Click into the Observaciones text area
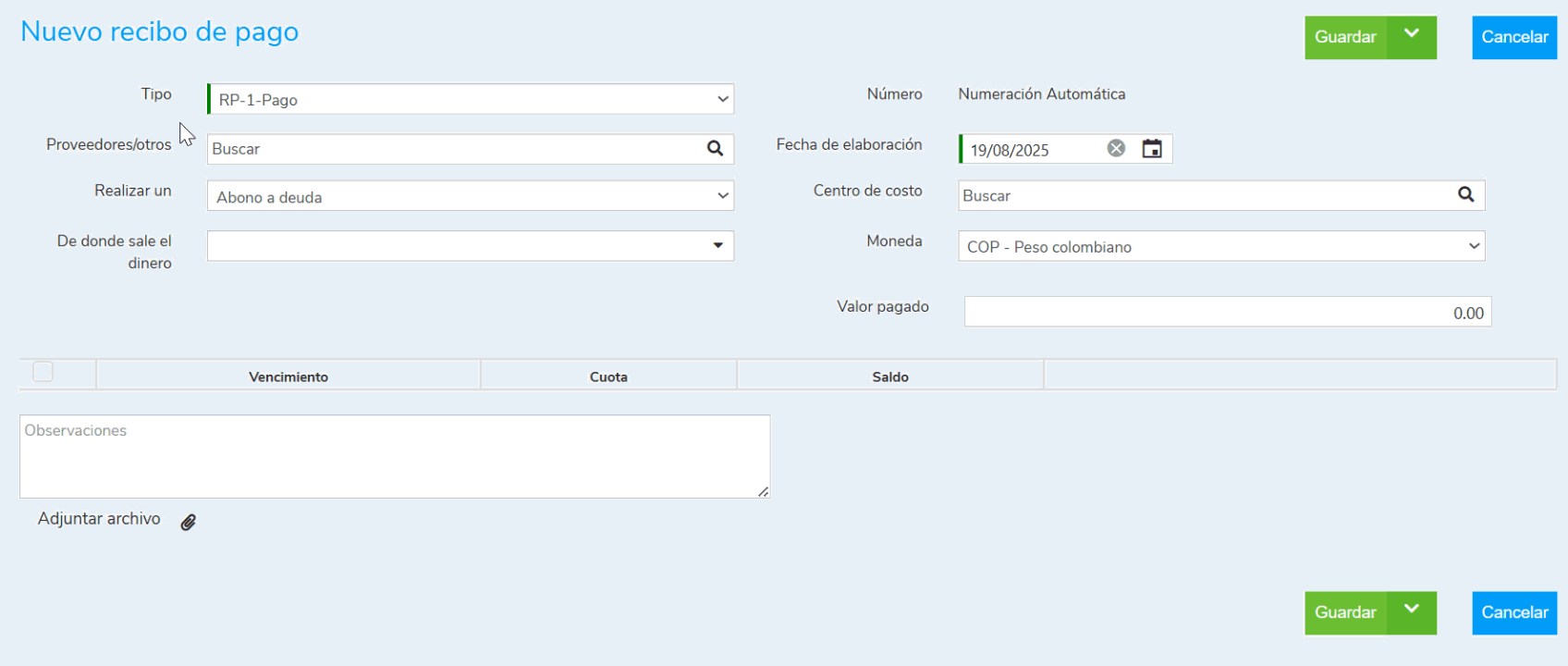This screenshot has height=666, width=1568. [394, 457]
